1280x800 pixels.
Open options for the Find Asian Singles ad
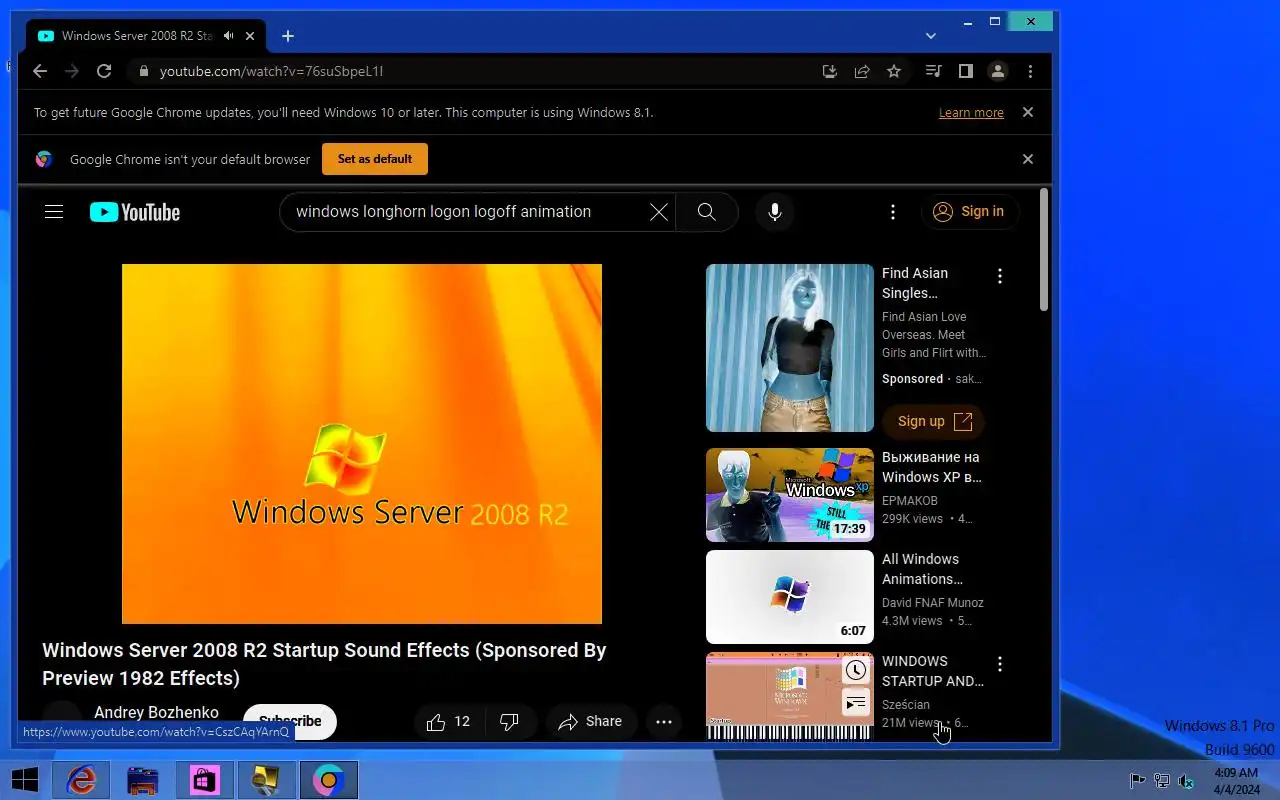(x=999, y=276)
